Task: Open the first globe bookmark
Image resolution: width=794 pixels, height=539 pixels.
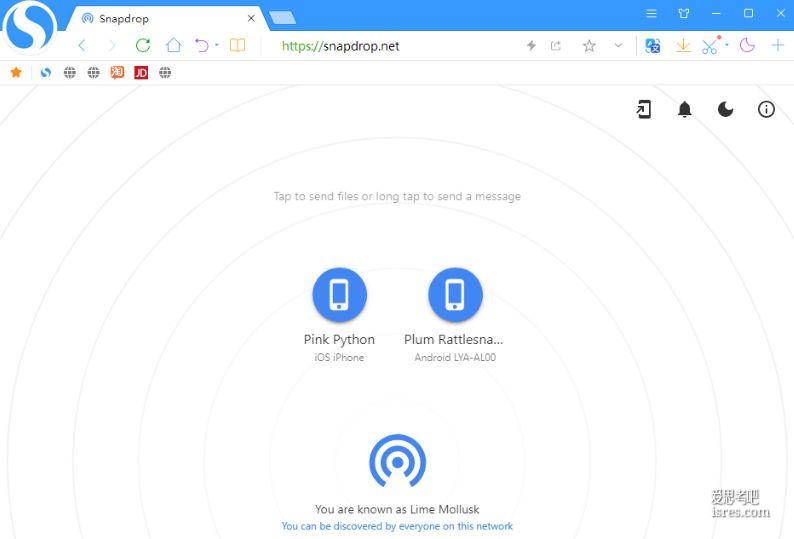Action: coord(70,73)
